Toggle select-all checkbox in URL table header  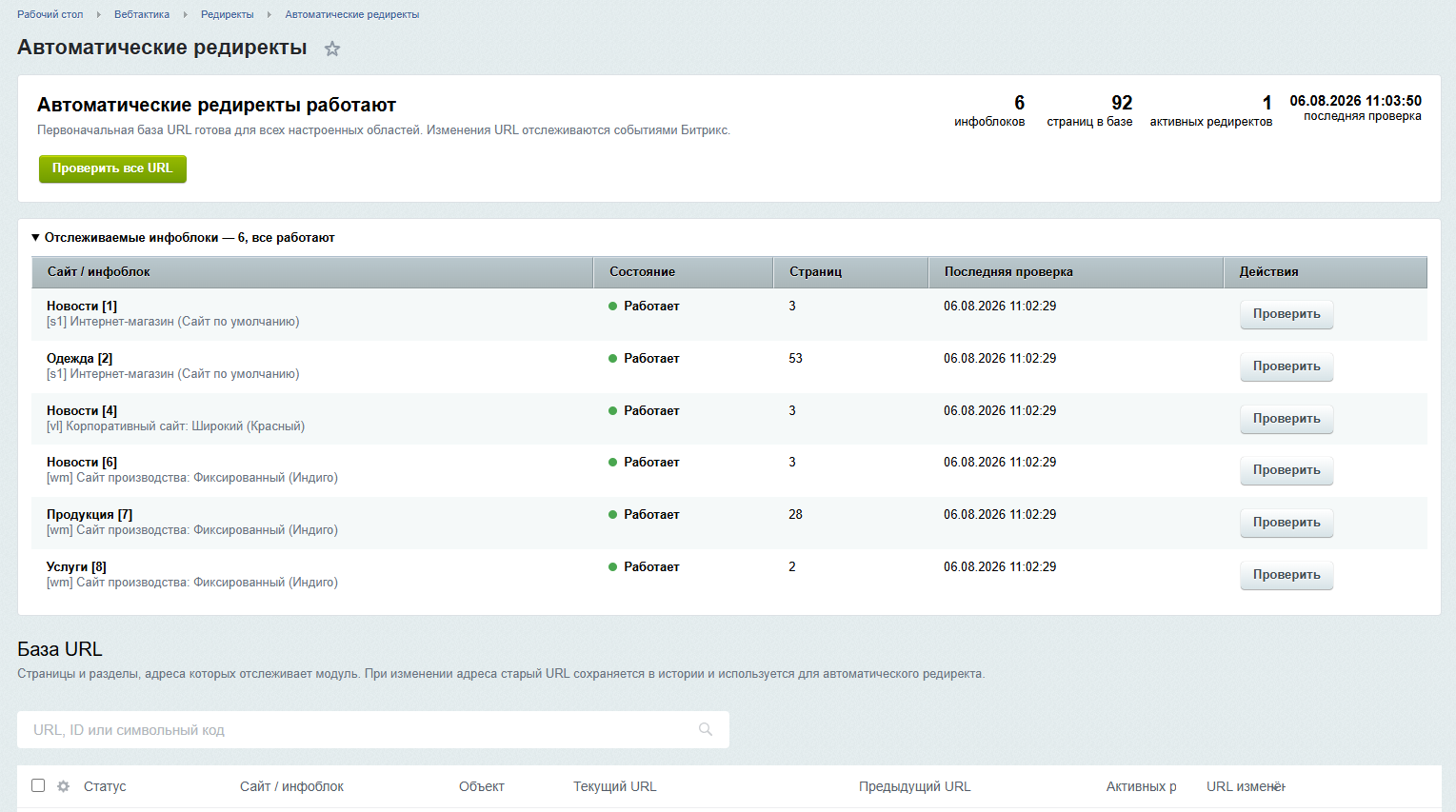[38, 785]
